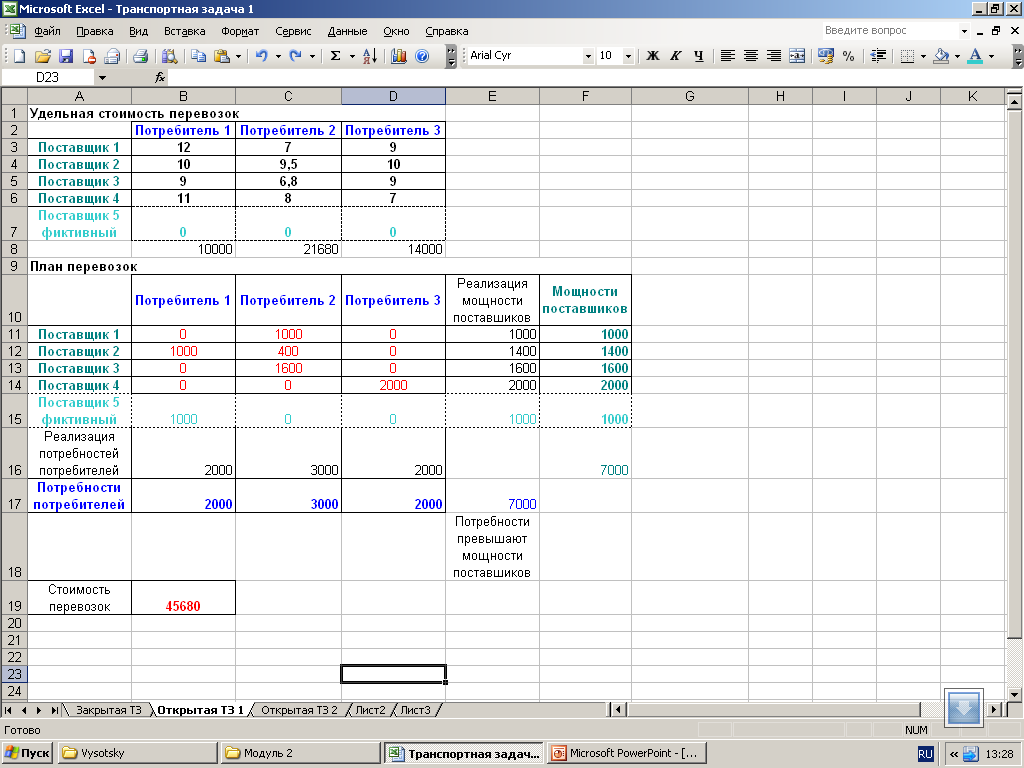Open the Undo history dropdown arrow
1024x768 pixels.
278,56
